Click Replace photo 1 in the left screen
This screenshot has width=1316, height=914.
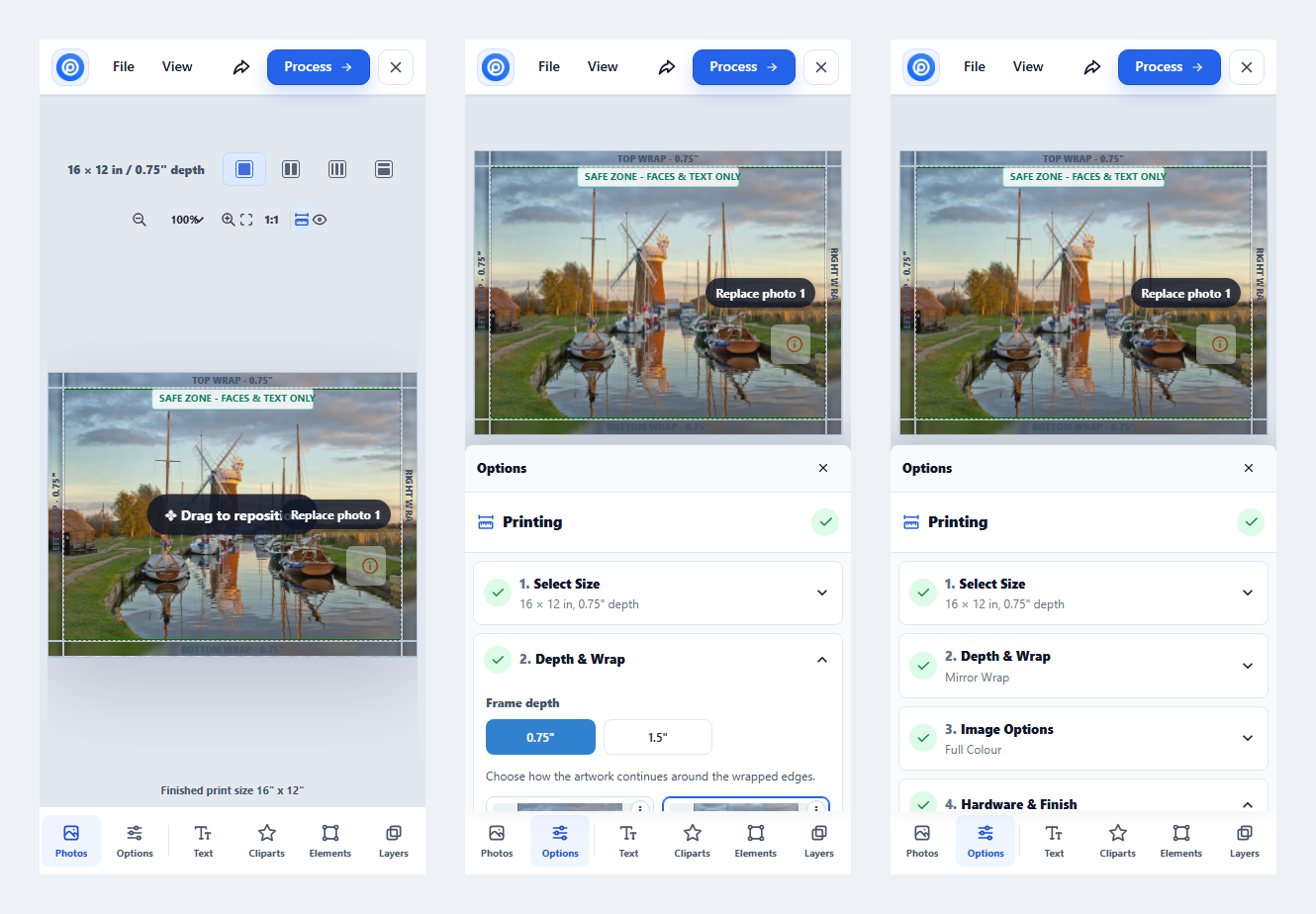pyautogui.click(x=334, y=515)
